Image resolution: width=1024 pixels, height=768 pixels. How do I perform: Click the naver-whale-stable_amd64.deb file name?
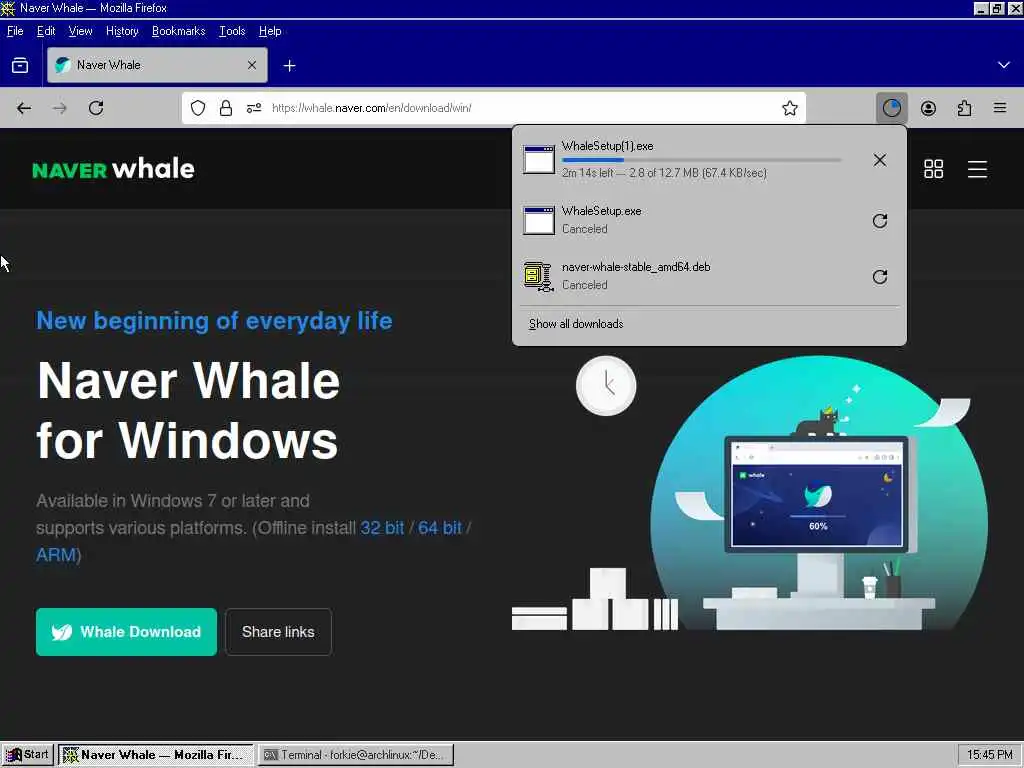coord(636,267)
